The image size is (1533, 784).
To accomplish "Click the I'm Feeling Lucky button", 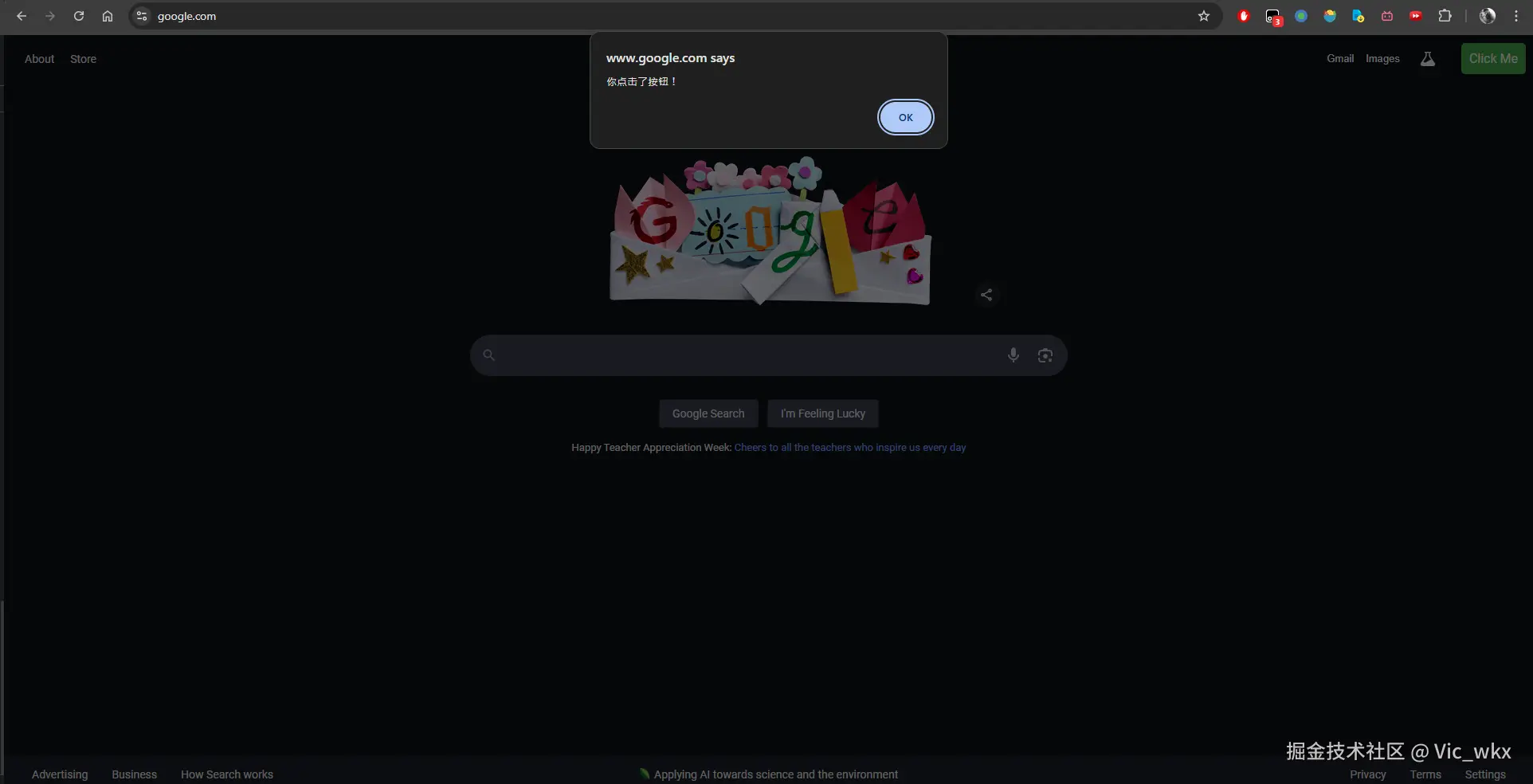I will [x=823, y=414].
